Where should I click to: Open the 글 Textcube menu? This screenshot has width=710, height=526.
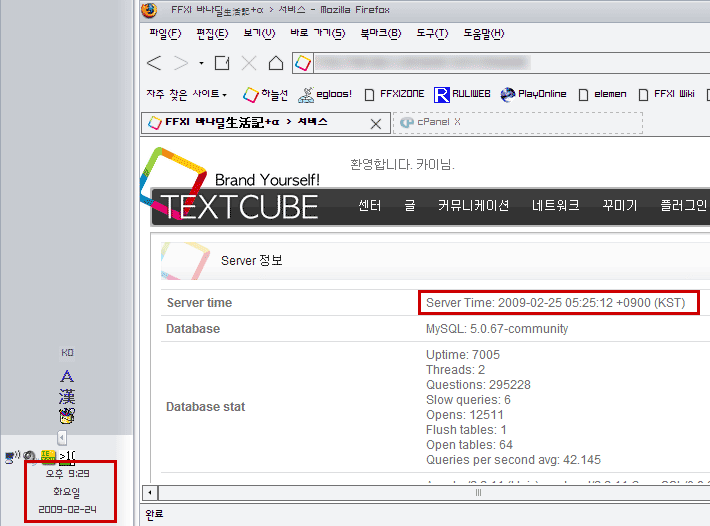click(410, 206)
